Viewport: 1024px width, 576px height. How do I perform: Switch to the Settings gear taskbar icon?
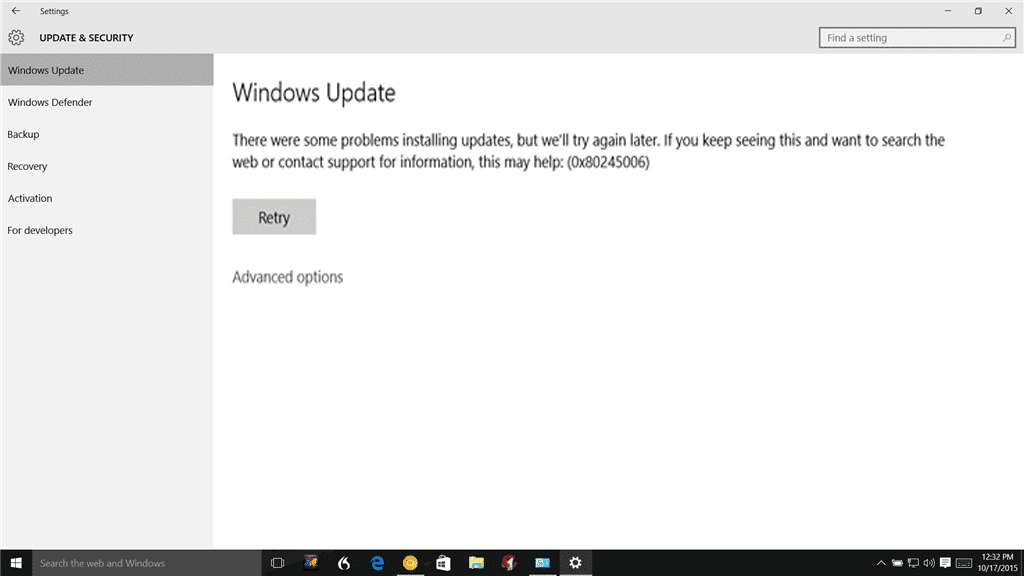575,563
